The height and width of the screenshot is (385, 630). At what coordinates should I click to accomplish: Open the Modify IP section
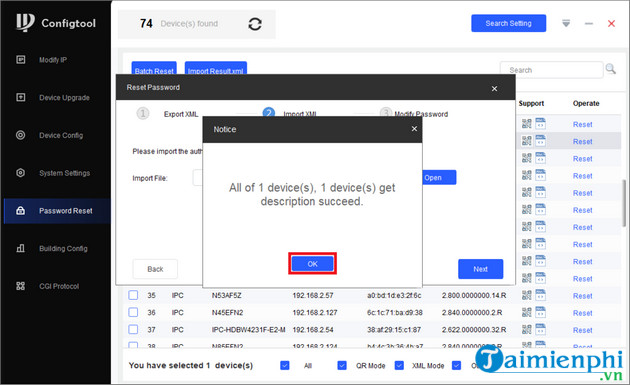tap(53, 60)
